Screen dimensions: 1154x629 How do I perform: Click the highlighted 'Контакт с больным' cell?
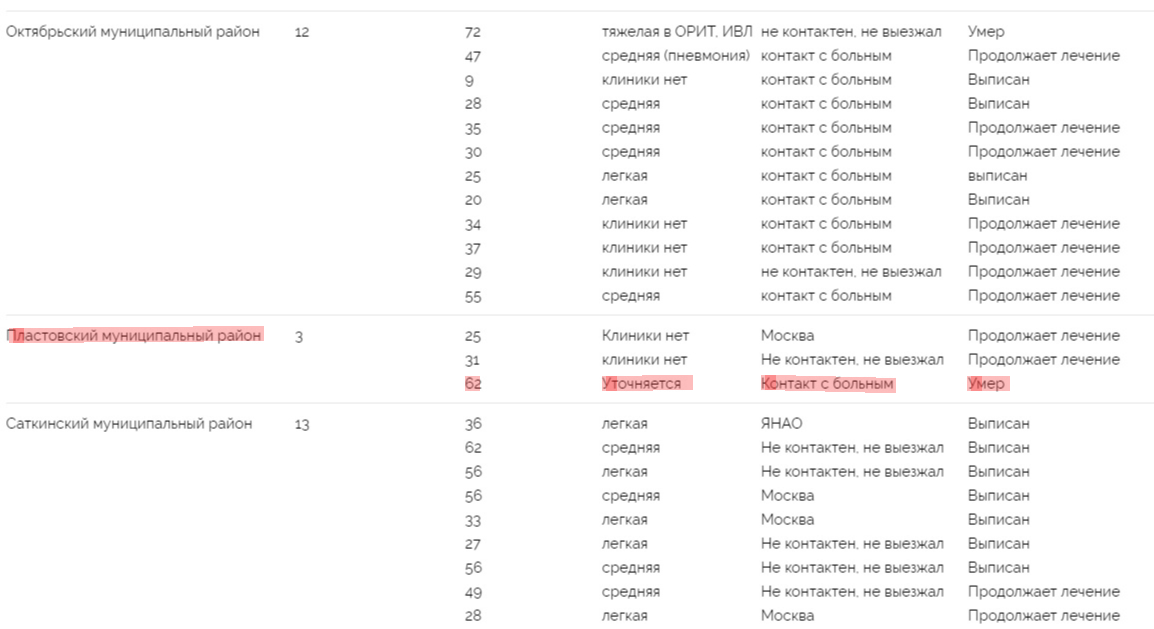pos(828,384)
